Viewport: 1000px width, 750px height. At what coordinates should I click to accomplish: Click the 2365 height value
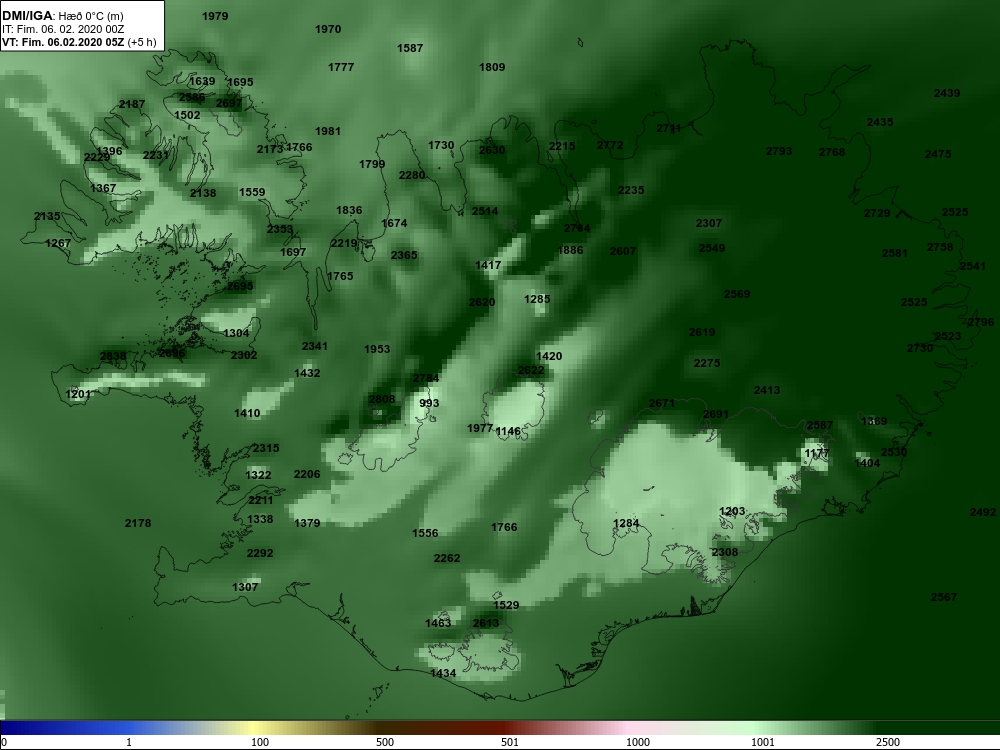pyautogui.click(x=404, y=255)
